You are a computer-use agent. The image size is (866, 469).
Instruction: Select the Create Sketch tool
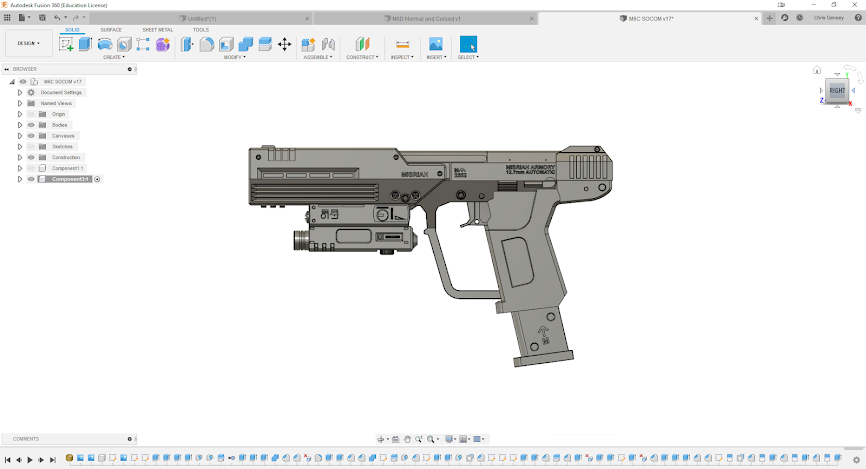[x=66, y=44]
